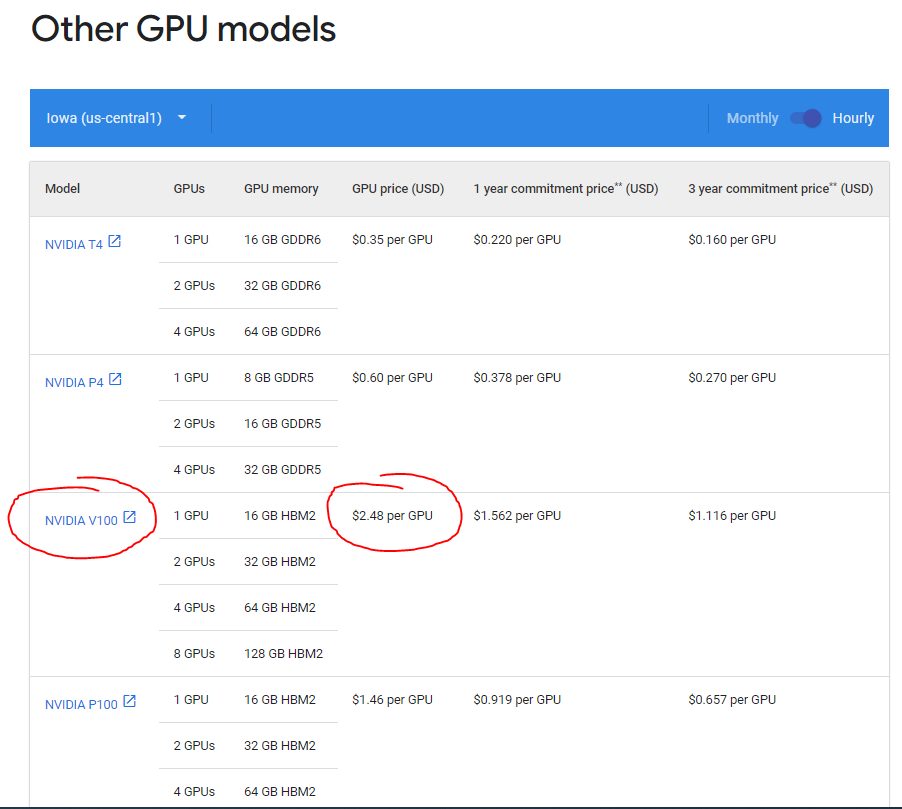The image size is (902, 809).
Task: Click the $1.116 per GPU price
Action: pyautogui.click(x=732, y=516)
